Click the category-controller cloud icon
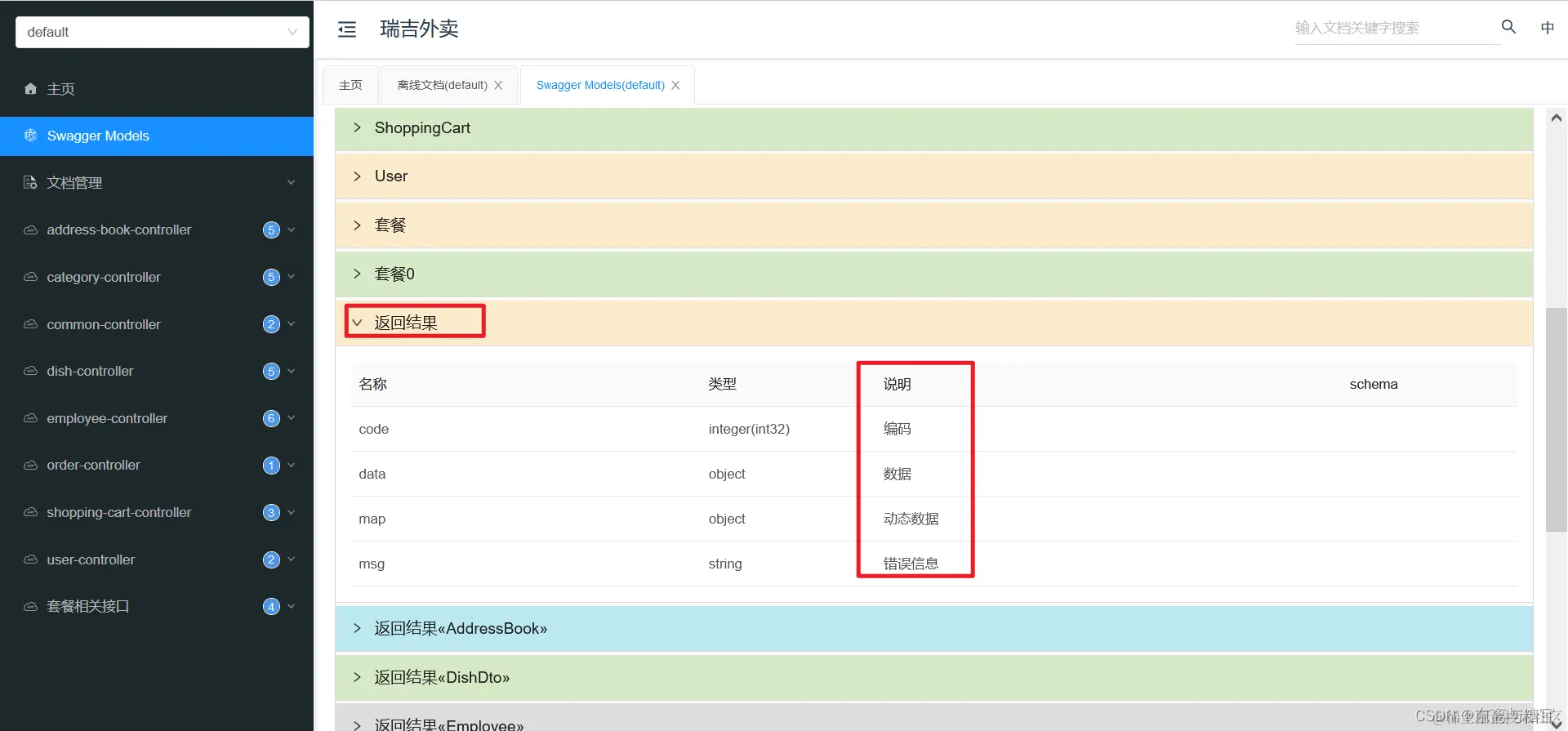Image resolution: width=1568 pixels, height=731 pixels. coord(30,277)
